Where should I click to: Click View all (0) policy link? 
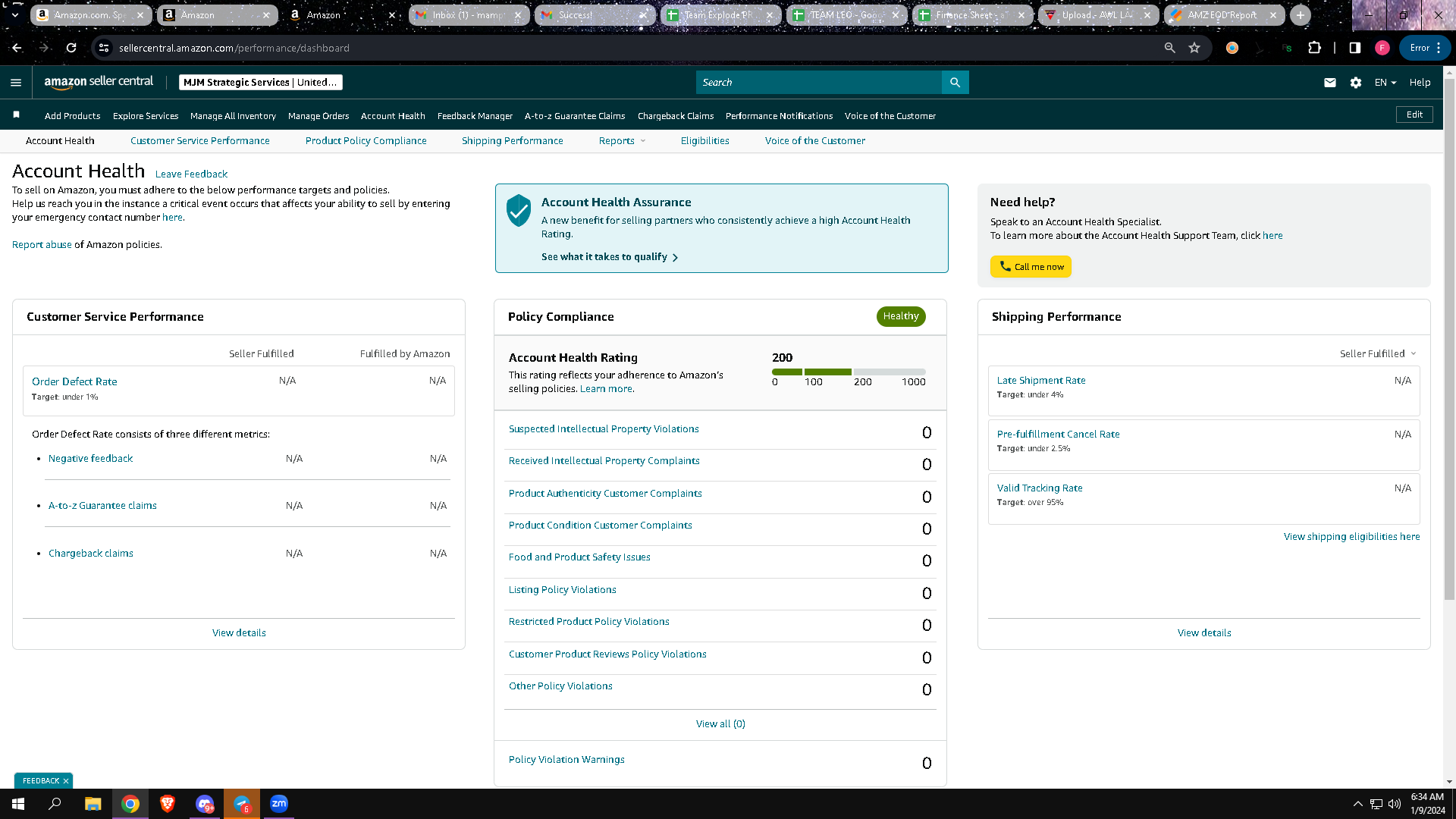coord(720,724)
